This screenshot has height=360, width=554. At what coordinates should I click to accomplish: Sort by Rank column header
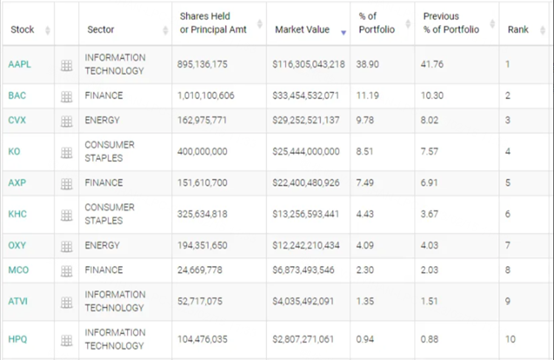(518, 30)
